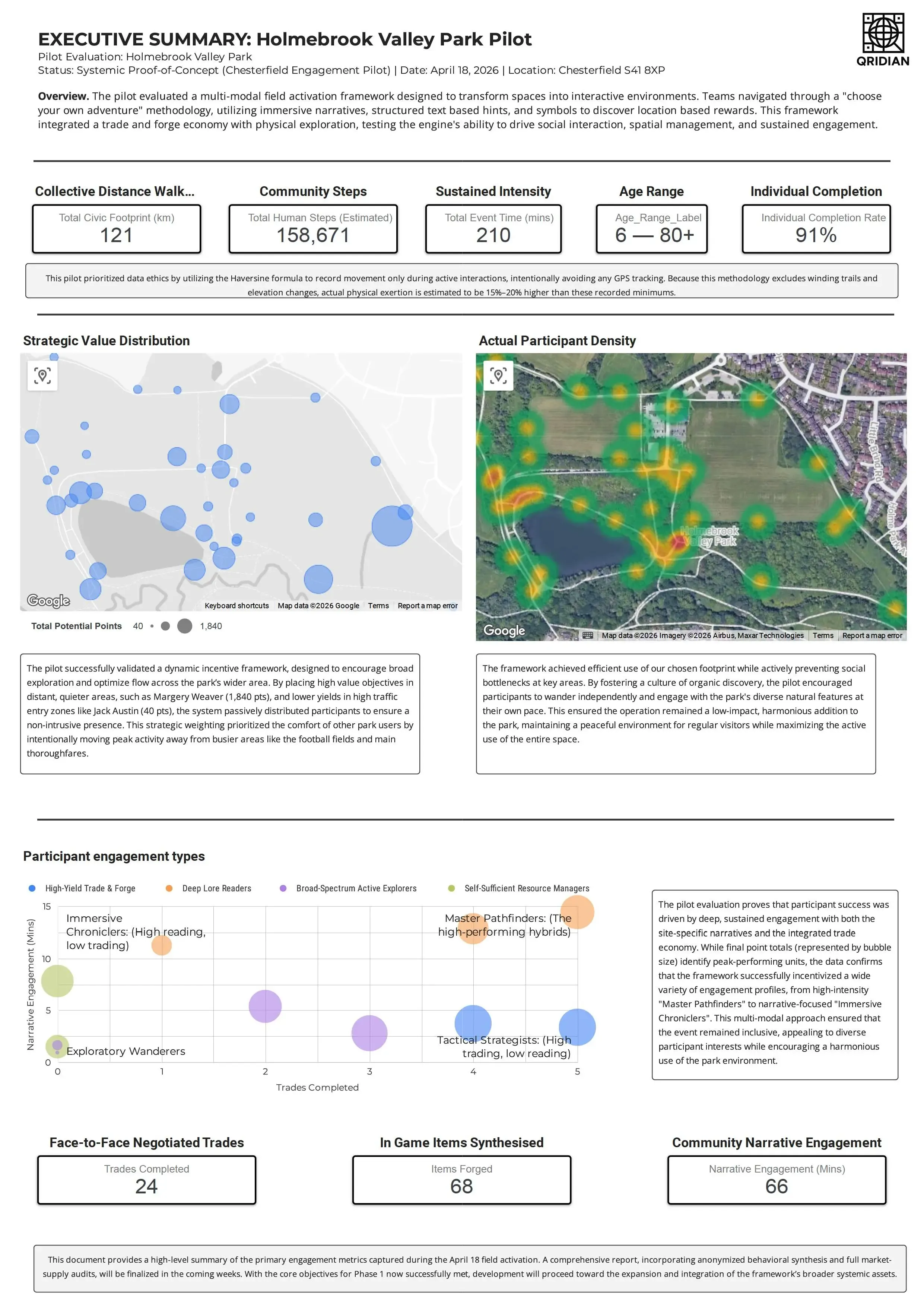Click the Holmebrook Valley Park map label
This screenshot has width=924, height=1307.
[x=709, y=536]
